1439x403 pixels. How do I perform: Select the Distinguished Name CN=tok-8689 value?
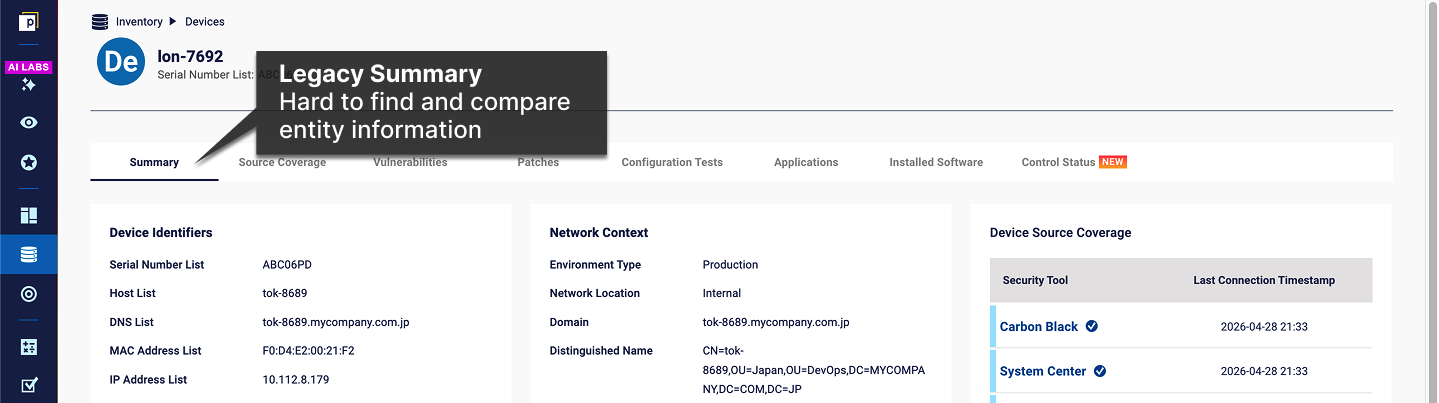[814, 370]
